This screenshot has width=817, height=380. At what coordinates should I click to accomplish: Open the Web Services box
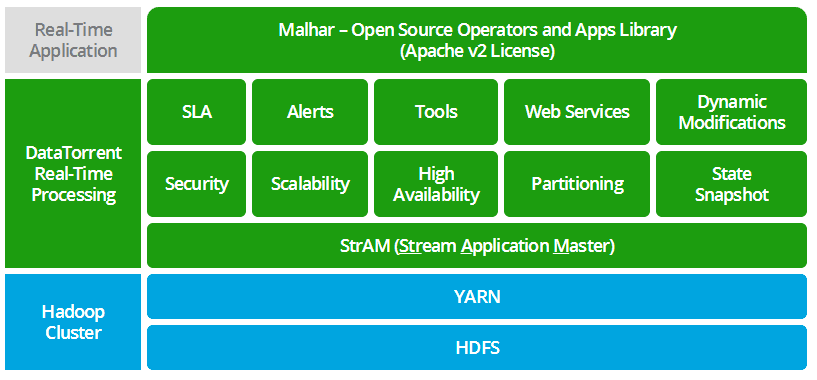[577, 112]
